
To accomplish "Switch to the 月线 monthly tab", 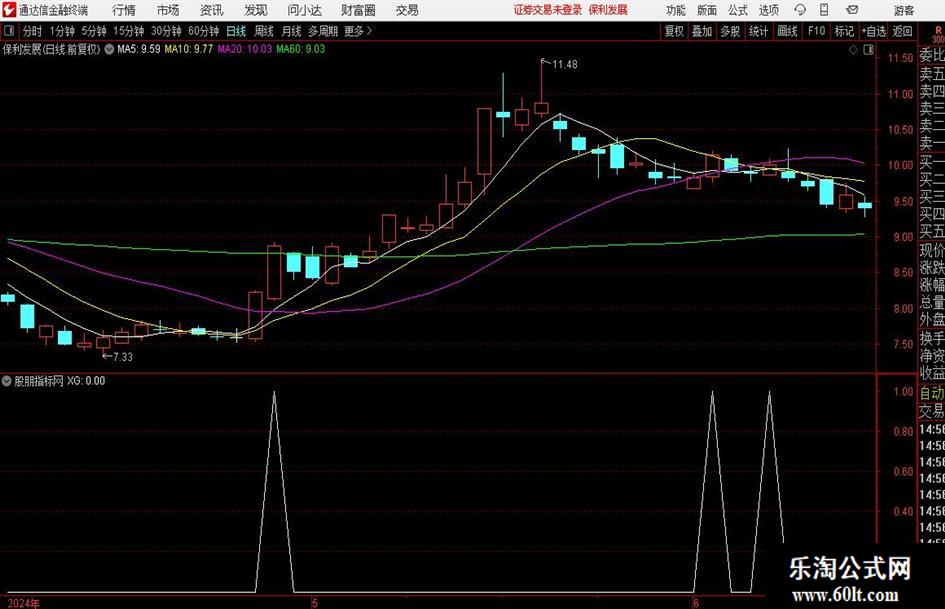I will click(x=291, y=31).
